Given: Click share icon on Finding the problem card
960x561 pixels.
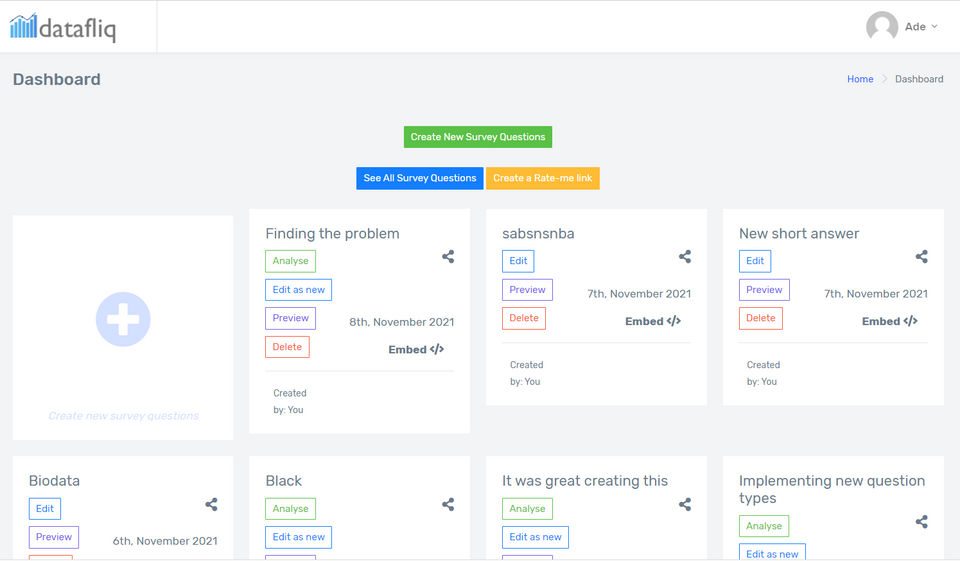Looking at the screenshot, I should [x=448, y=257].
